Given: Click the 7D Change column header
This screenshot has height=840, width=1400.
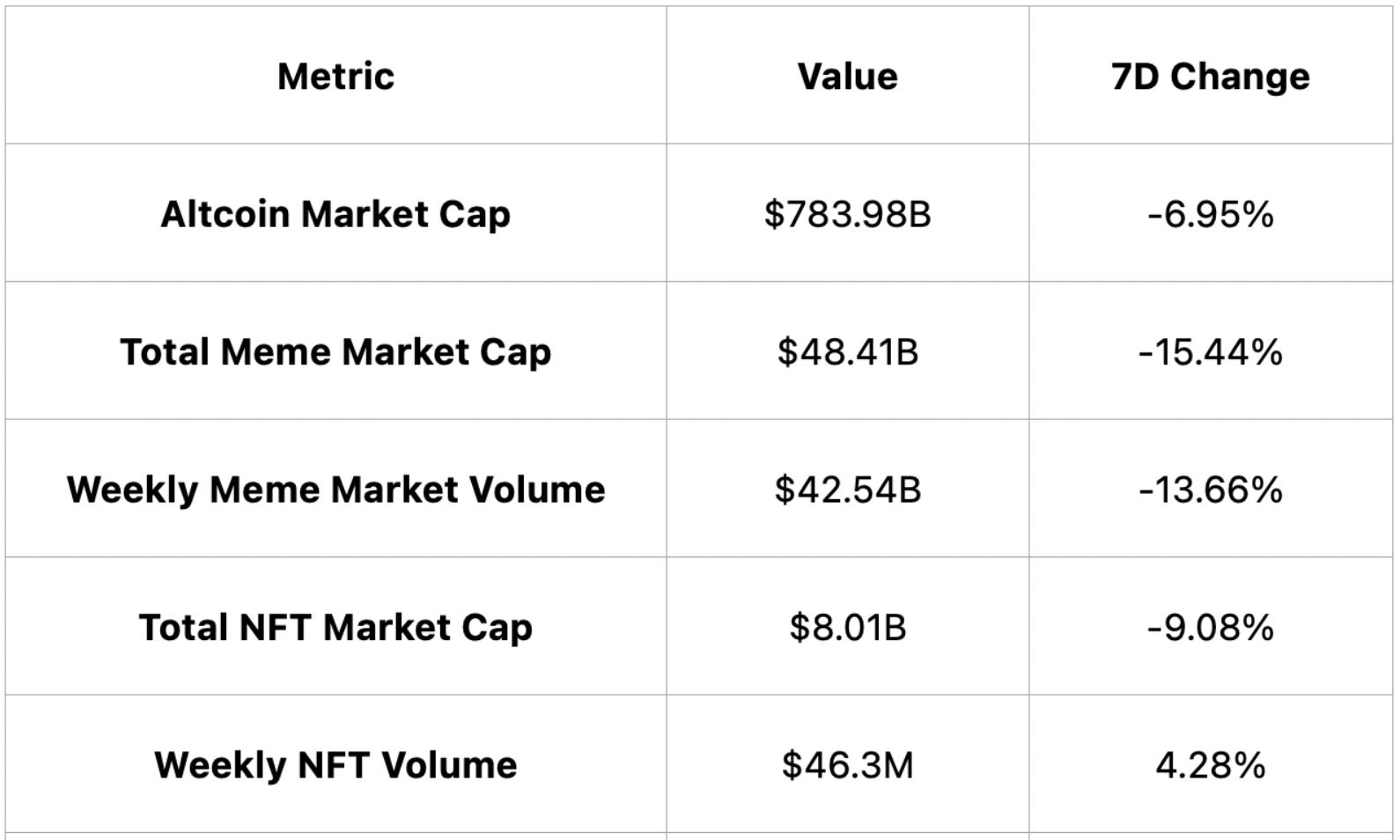Looking at the screenshot, I should point(1210,76).
